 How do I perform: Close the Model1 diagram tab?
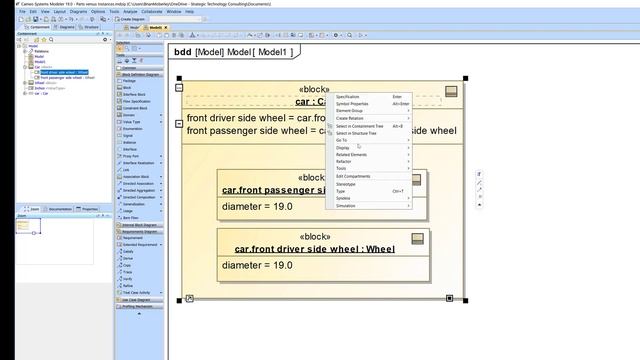[166, 28]
